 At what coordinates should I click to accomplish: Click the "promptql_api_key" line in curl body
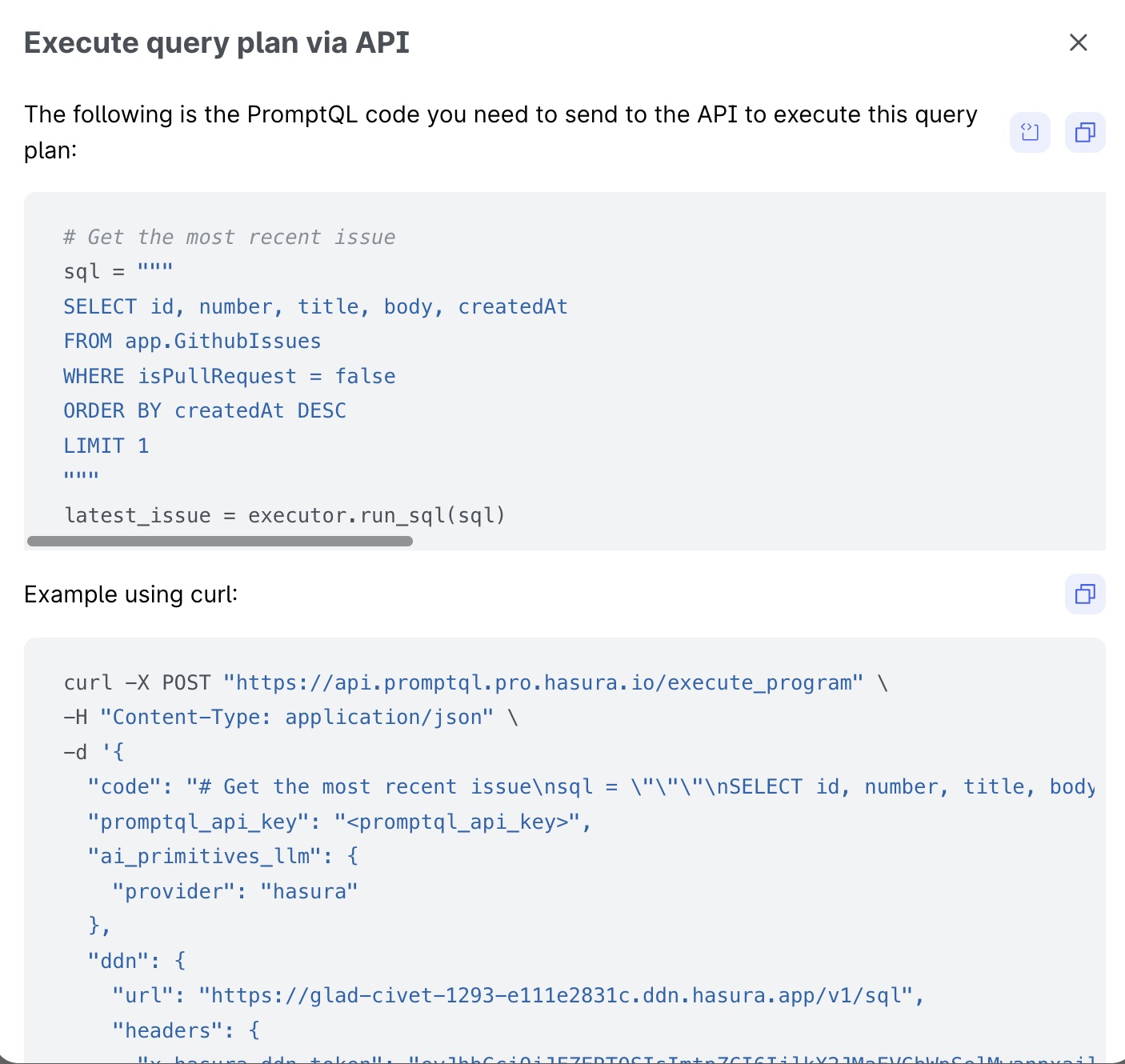click(x=340, y=822)
